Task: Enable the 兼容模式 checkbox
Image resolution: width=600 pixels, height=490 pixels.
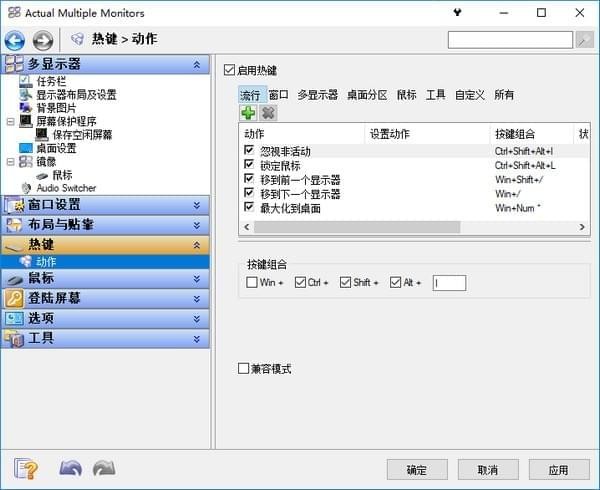Action: click(243, 368)
